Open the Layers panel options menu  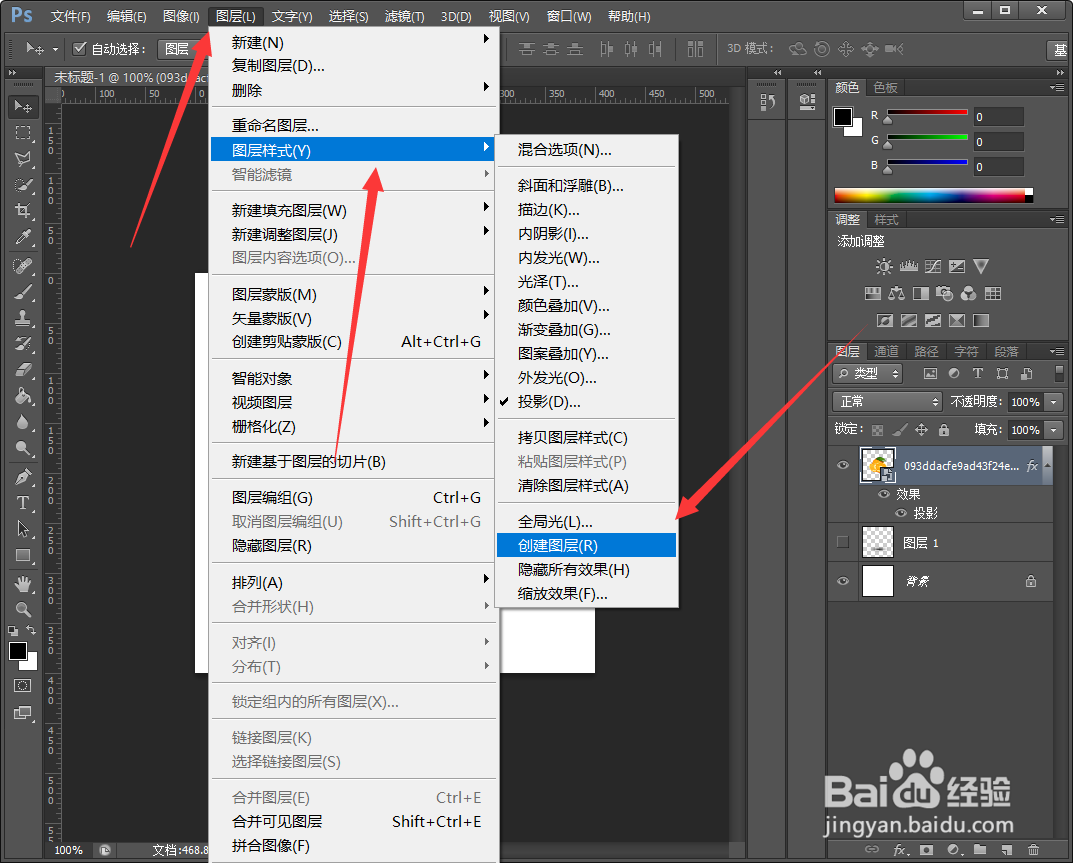[1057, 351]
